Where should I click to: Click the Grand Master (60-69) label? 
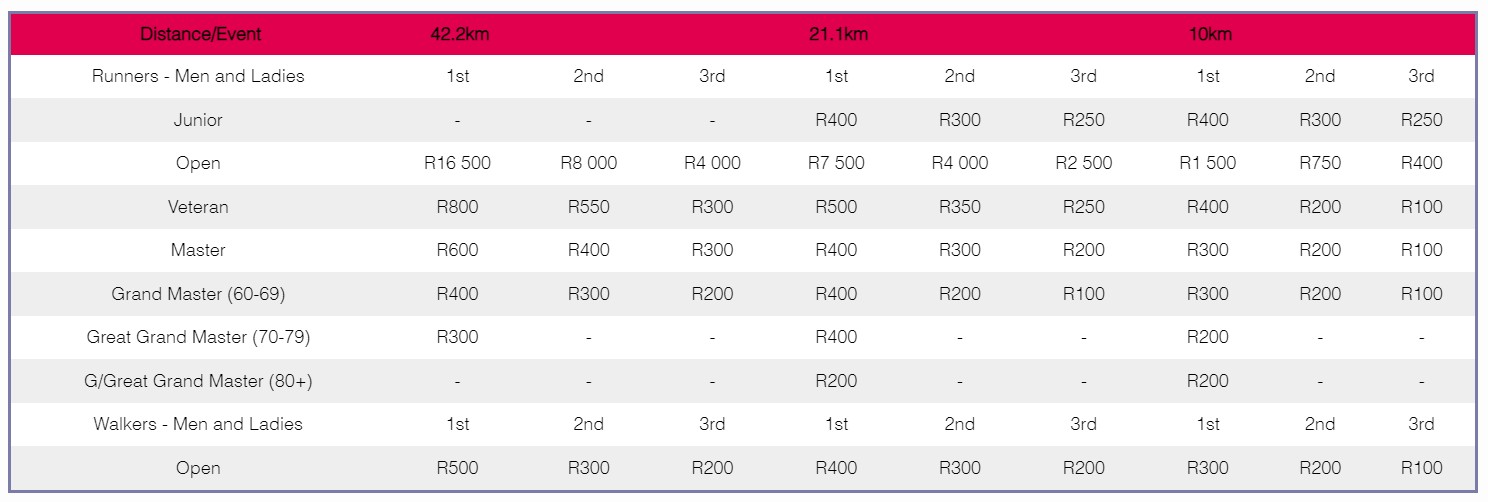tap(198, 294)
